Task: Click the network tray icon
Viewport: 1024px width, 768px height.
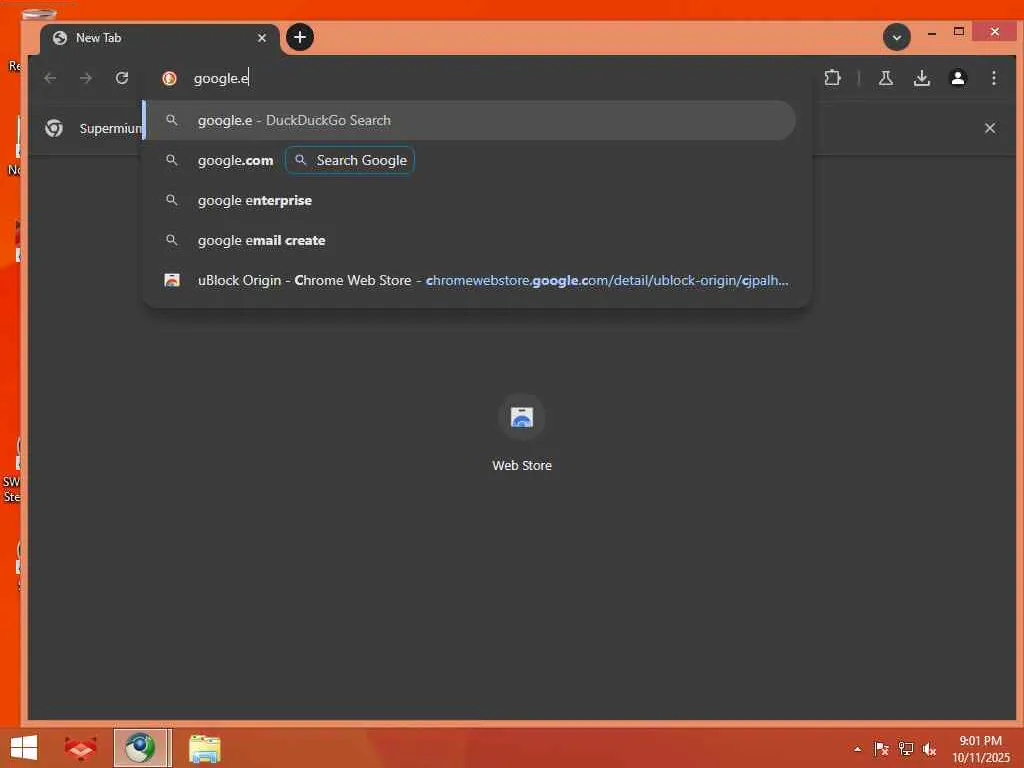Action: click(x=905, y=749)
